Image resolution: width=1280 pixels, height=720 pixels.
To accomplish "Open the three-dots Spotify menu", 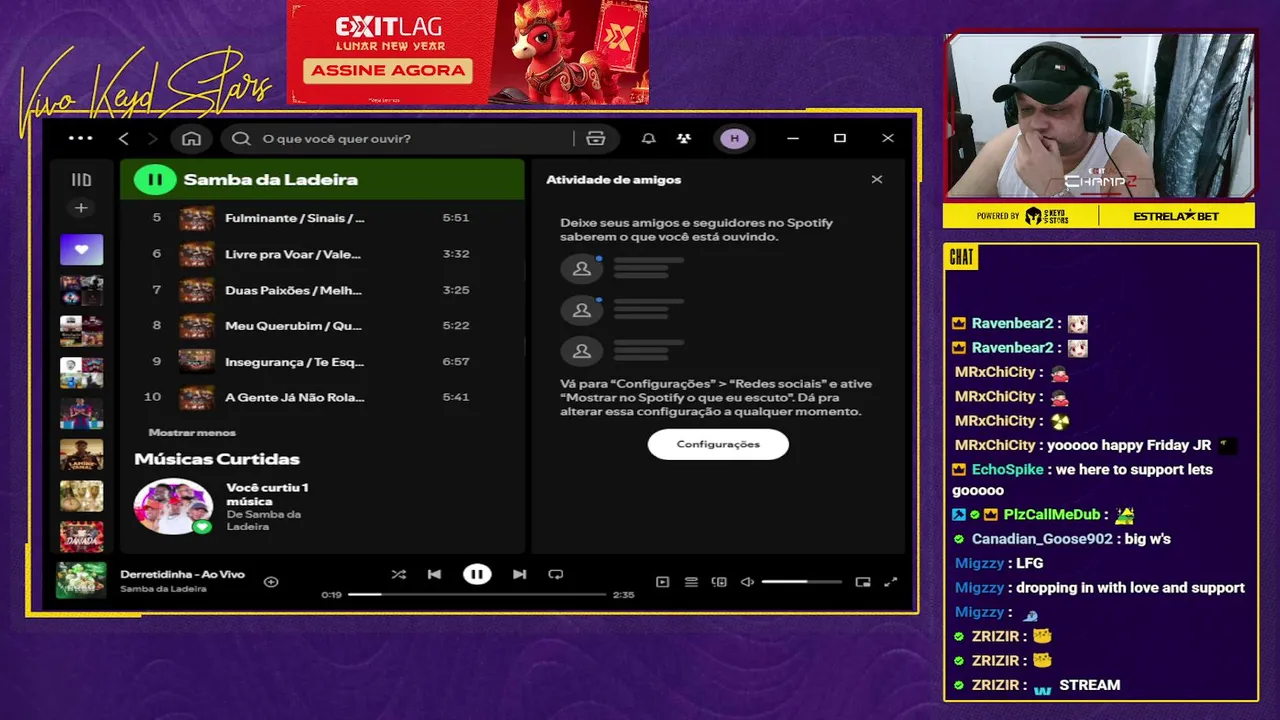I will coord(80,138).
